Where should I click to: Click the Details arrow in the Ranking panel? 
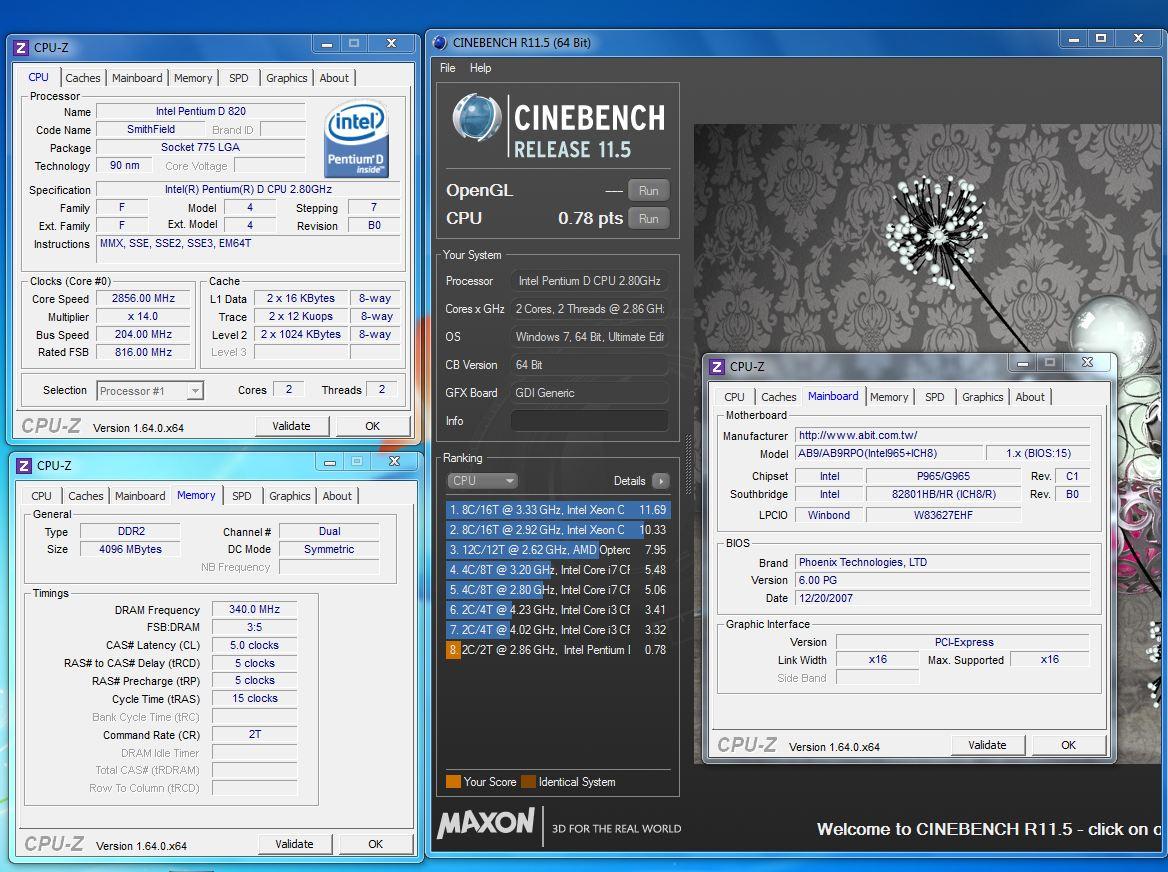[661, 481]
